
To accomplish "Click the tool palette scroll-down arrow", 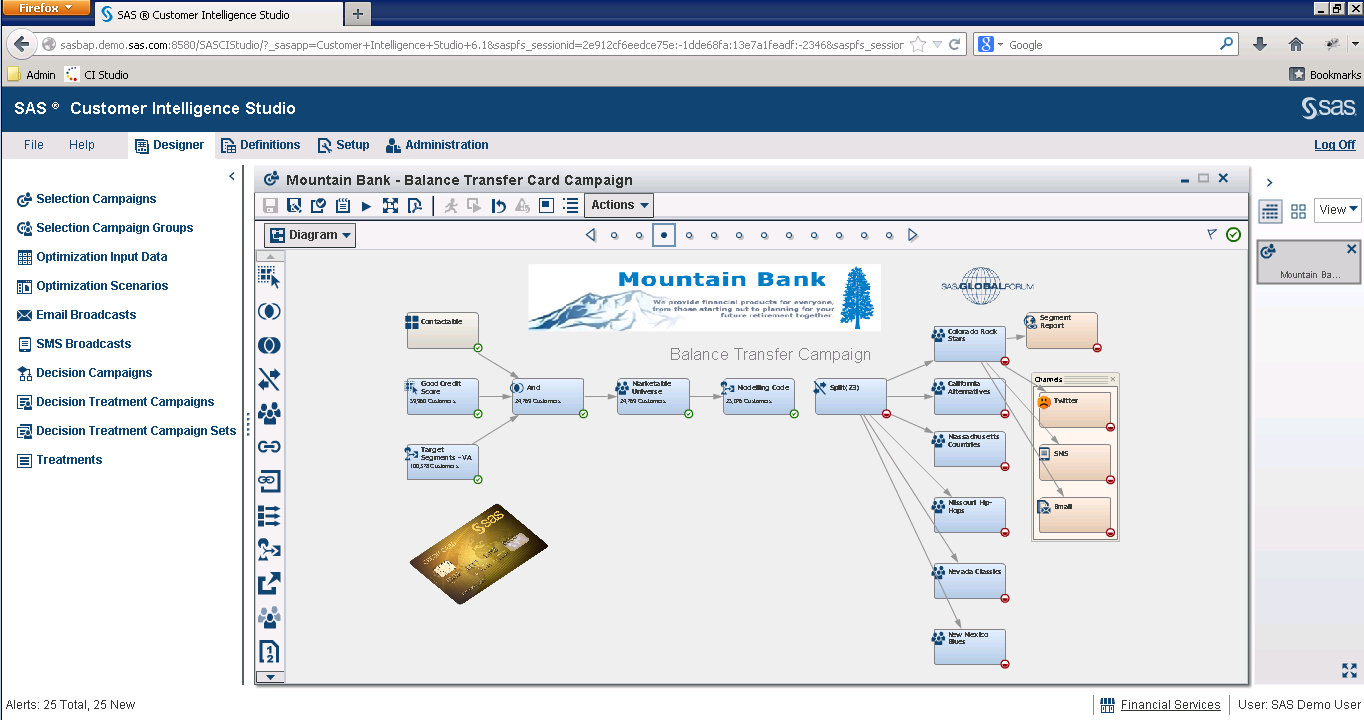I will point(269,677).
